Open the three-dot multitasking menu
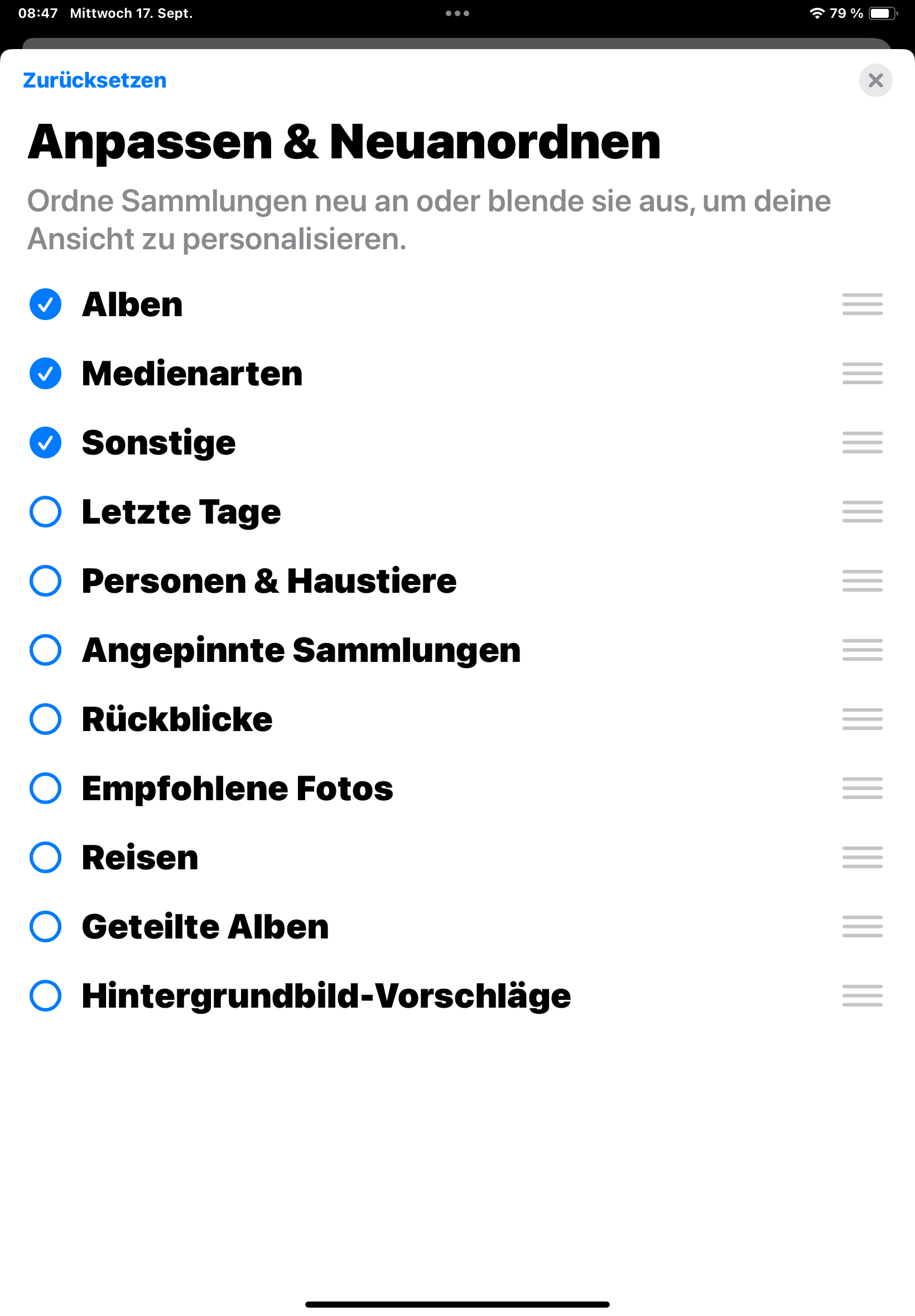 click(457, 13)
